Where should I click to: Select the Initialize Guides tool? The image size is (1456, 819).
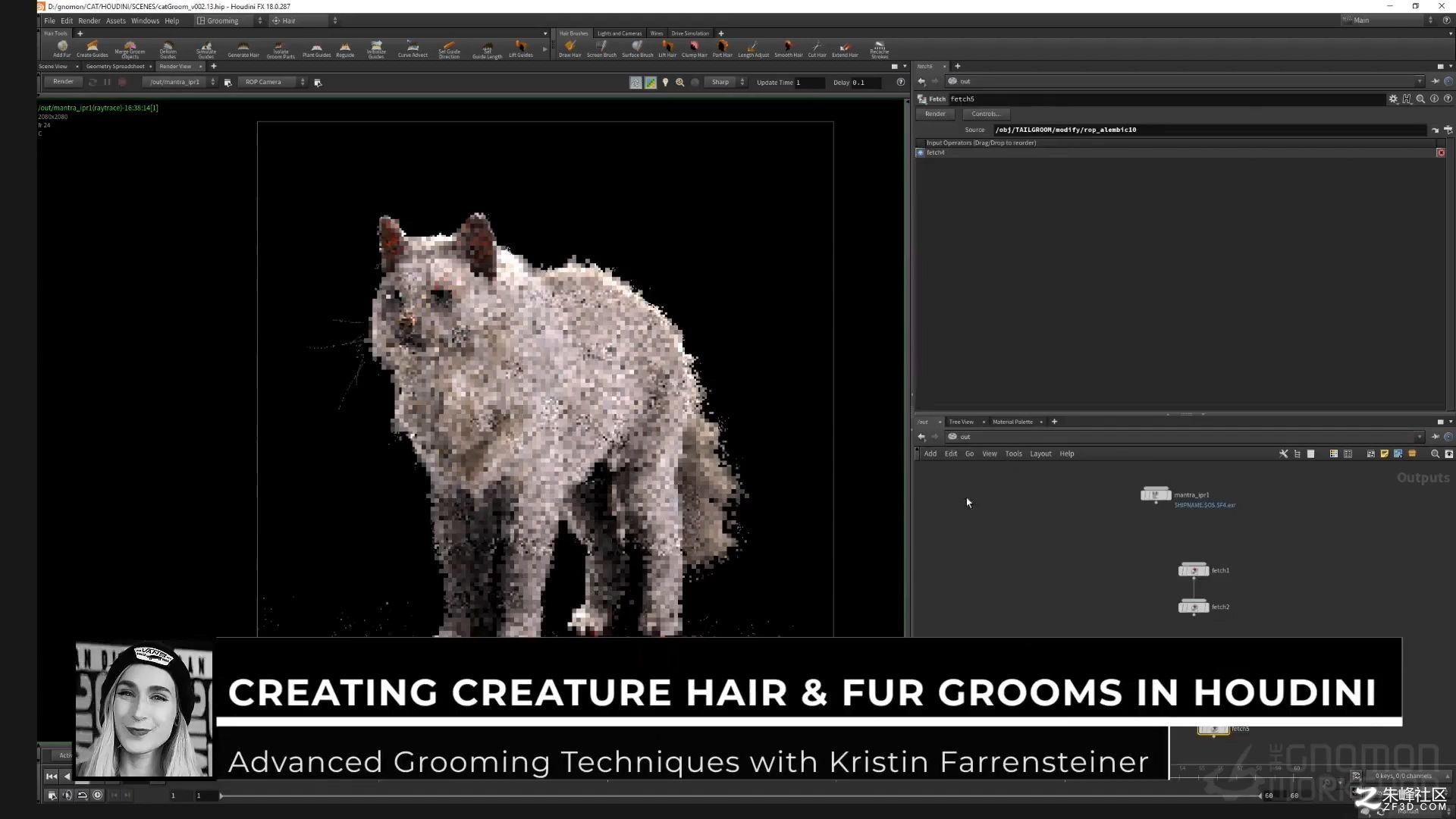point(376,49)
